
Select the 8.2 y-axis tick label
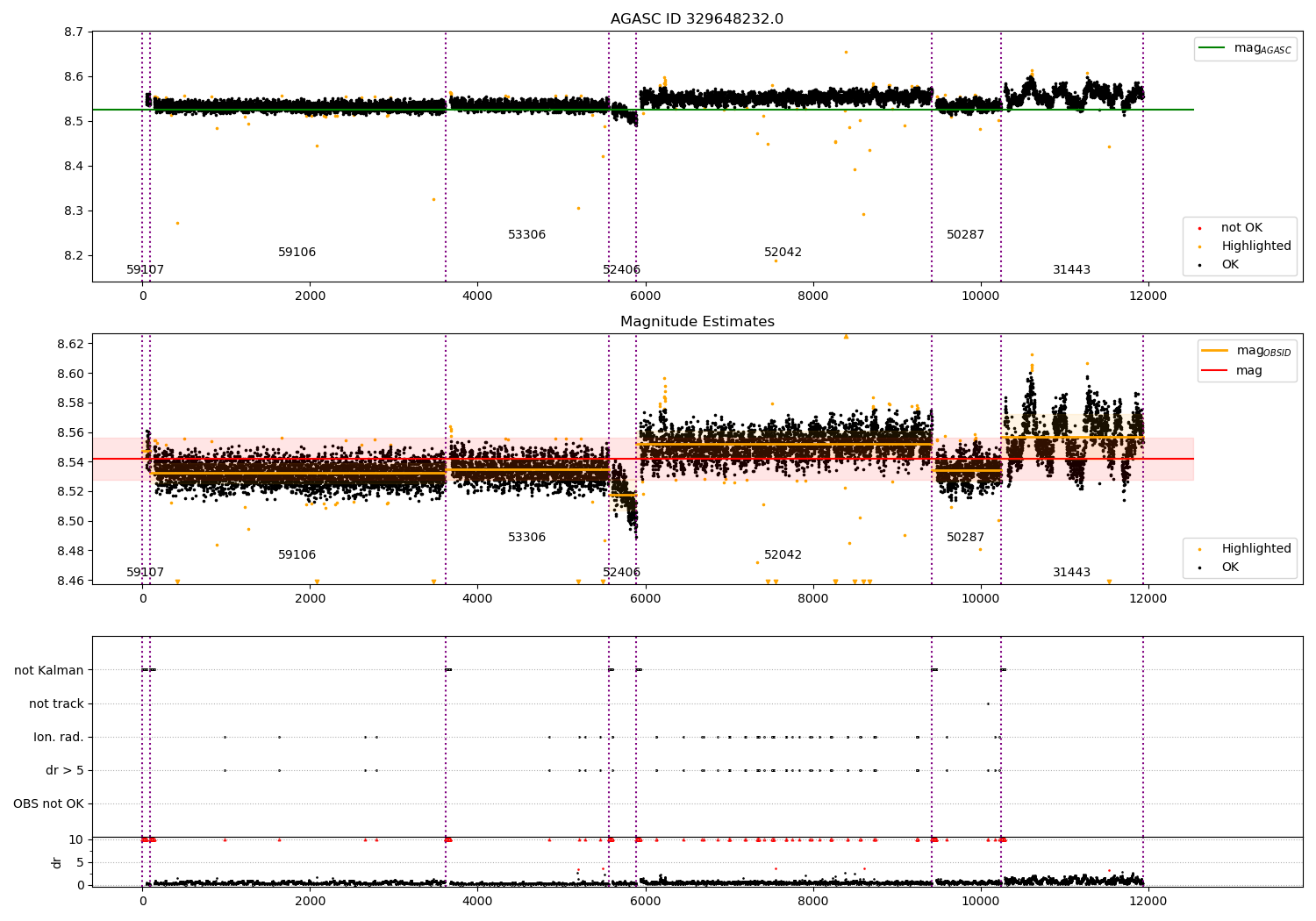[x=75, y=256]
